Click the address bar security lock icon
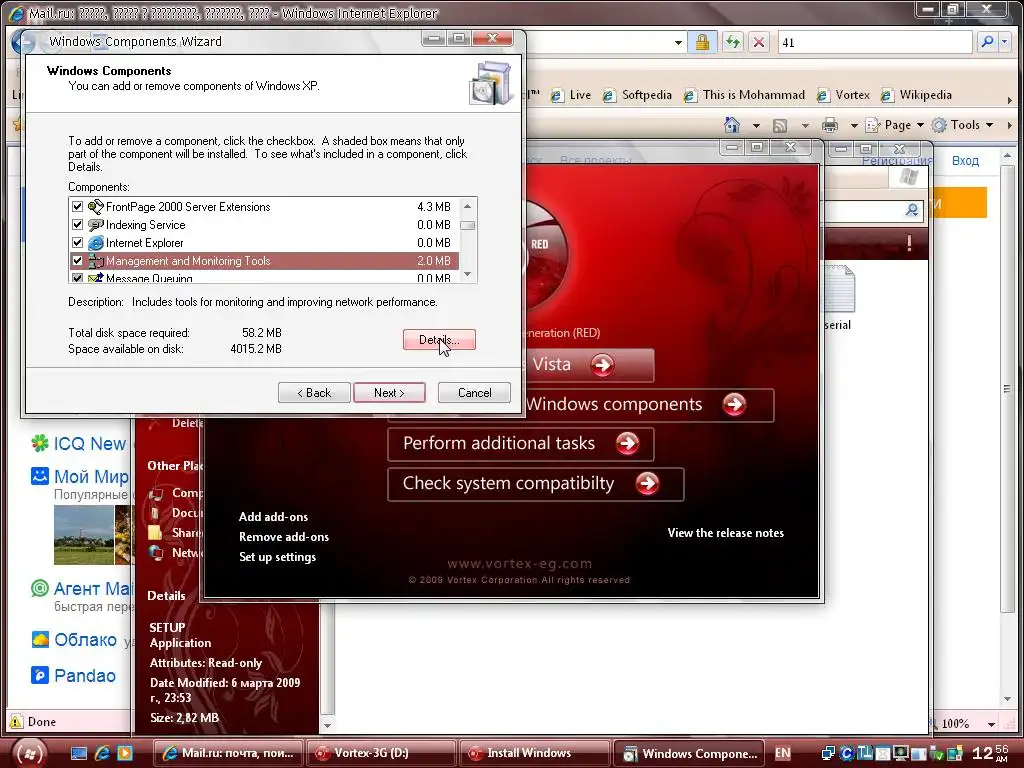The image size is (1024, 768). click(702, 42)
